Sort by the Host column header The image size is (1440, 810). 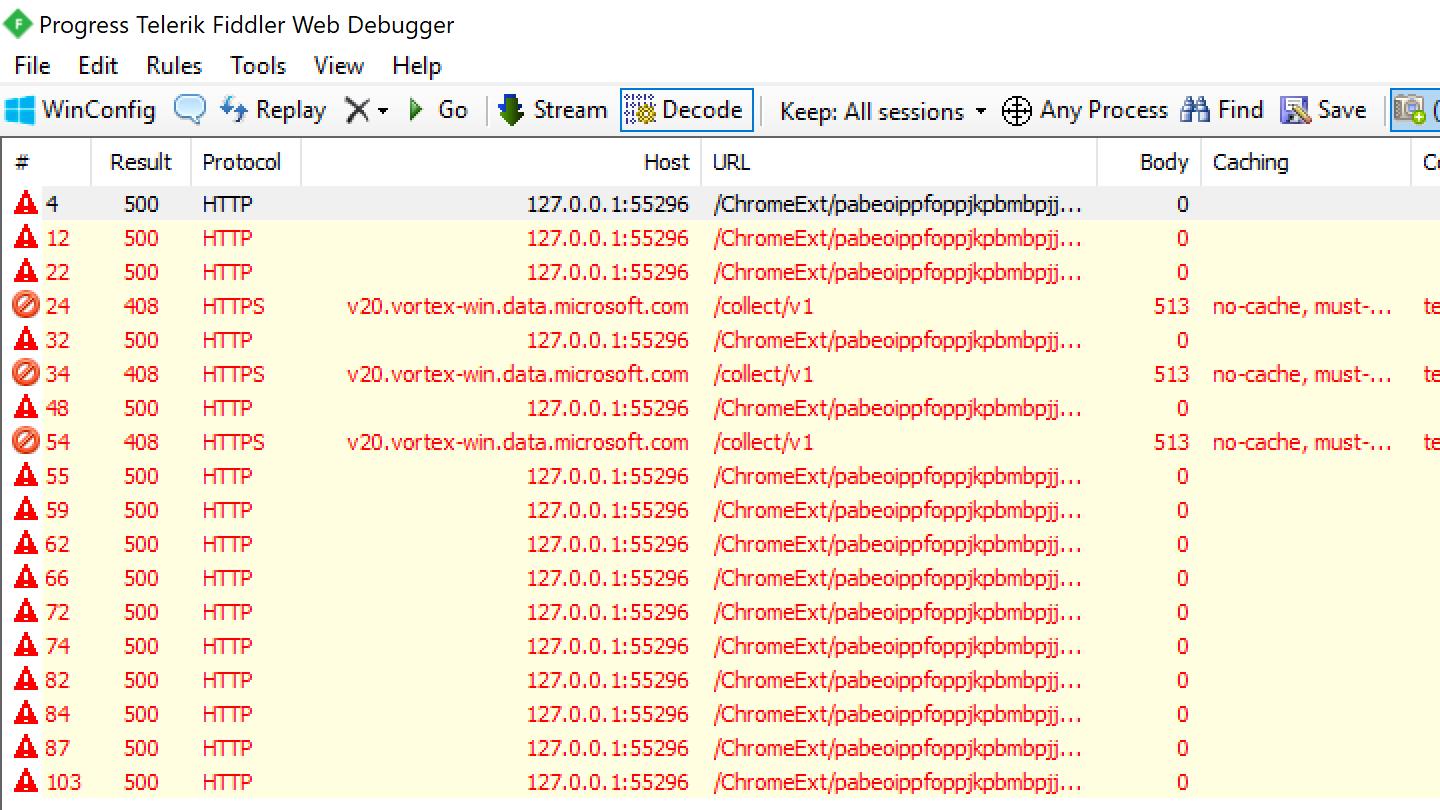click(x=665, y=162)
